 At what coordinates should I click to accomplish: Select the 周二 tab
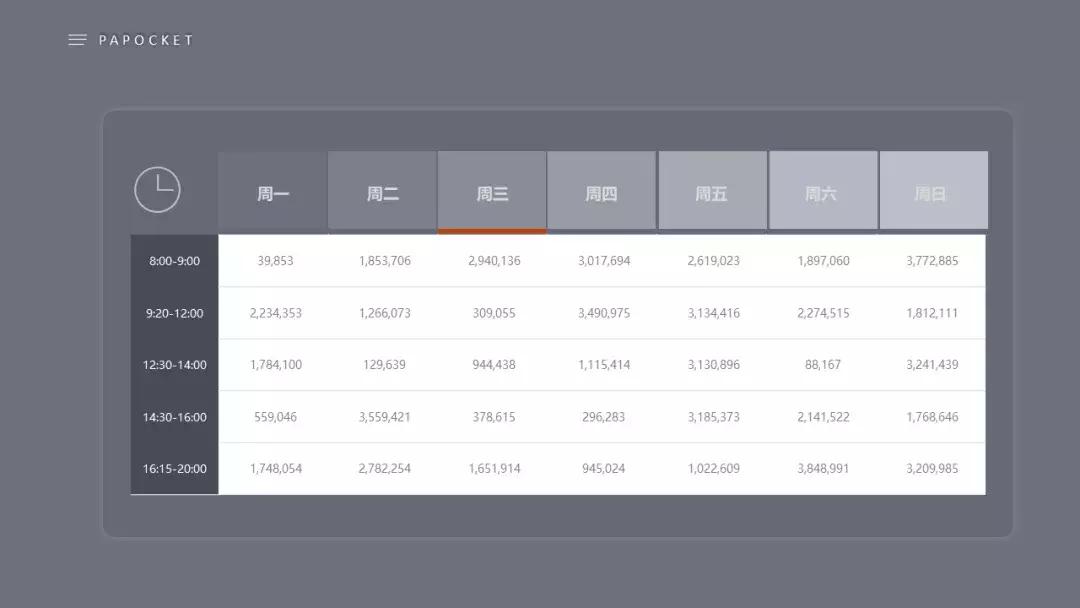pyautogui.click(x=382, y=191)
